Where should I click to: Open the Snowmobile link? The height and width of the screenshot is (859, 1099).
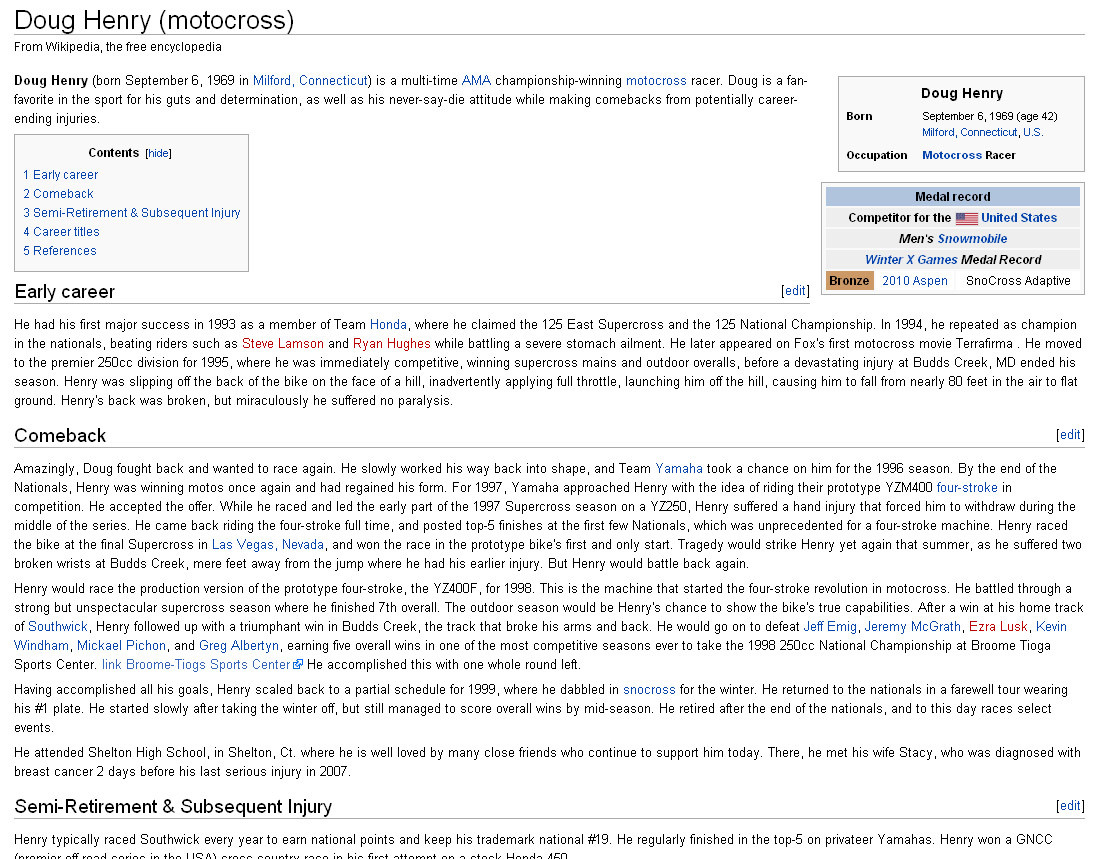click(x=972, y=239)
